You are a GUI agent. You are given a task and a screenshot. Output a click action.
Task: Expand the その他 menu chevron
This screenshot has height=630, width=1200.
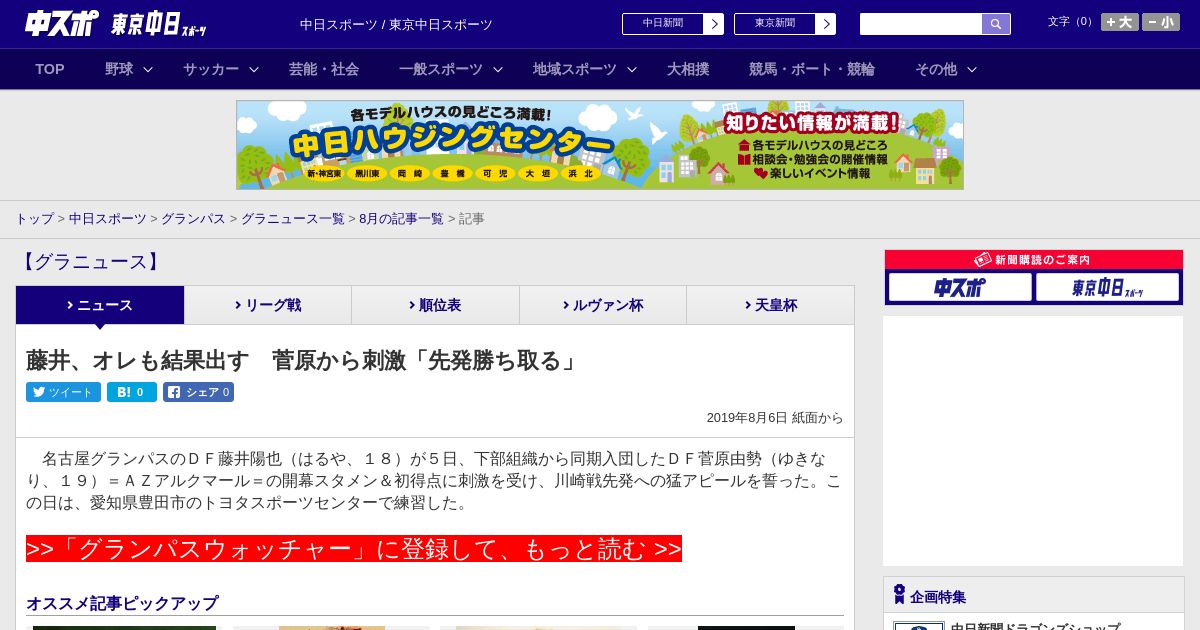(972, 70)
